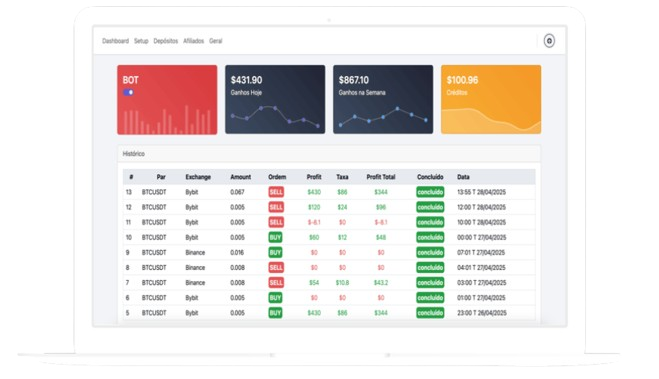Click the concluído badge in row 7
659x379 pixels.
[x=430, y=283]
